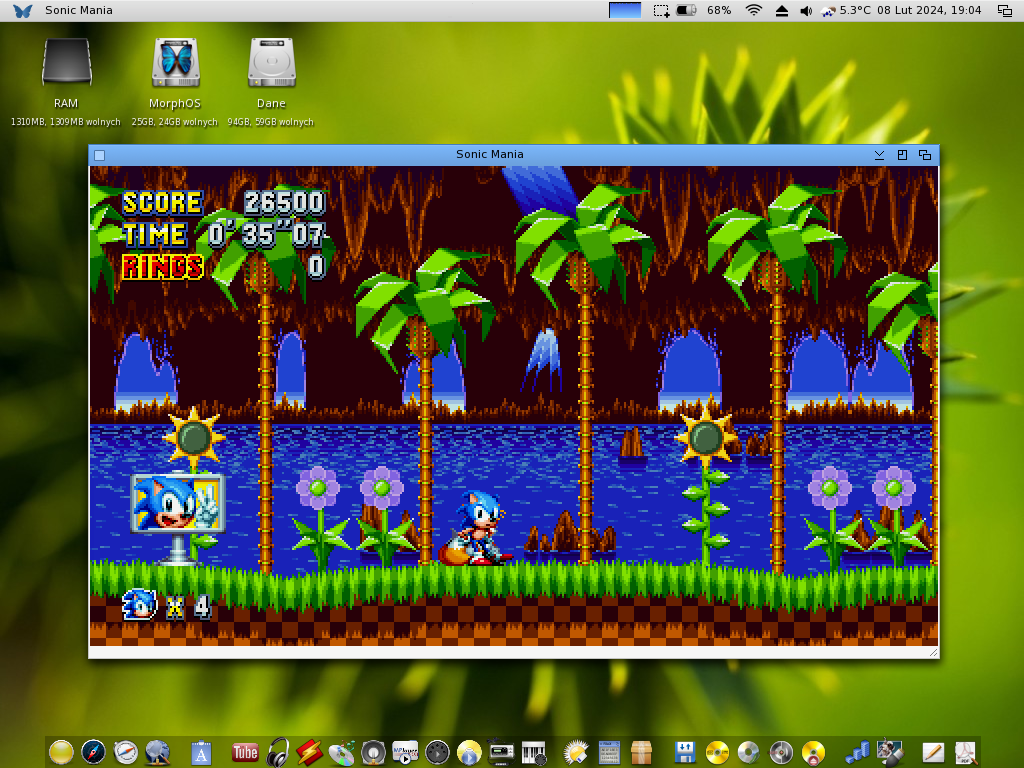Viewport: 1024px width, 768px height.
Task: Click the yellow sphere dock icon
Action: tap(61, 752)
